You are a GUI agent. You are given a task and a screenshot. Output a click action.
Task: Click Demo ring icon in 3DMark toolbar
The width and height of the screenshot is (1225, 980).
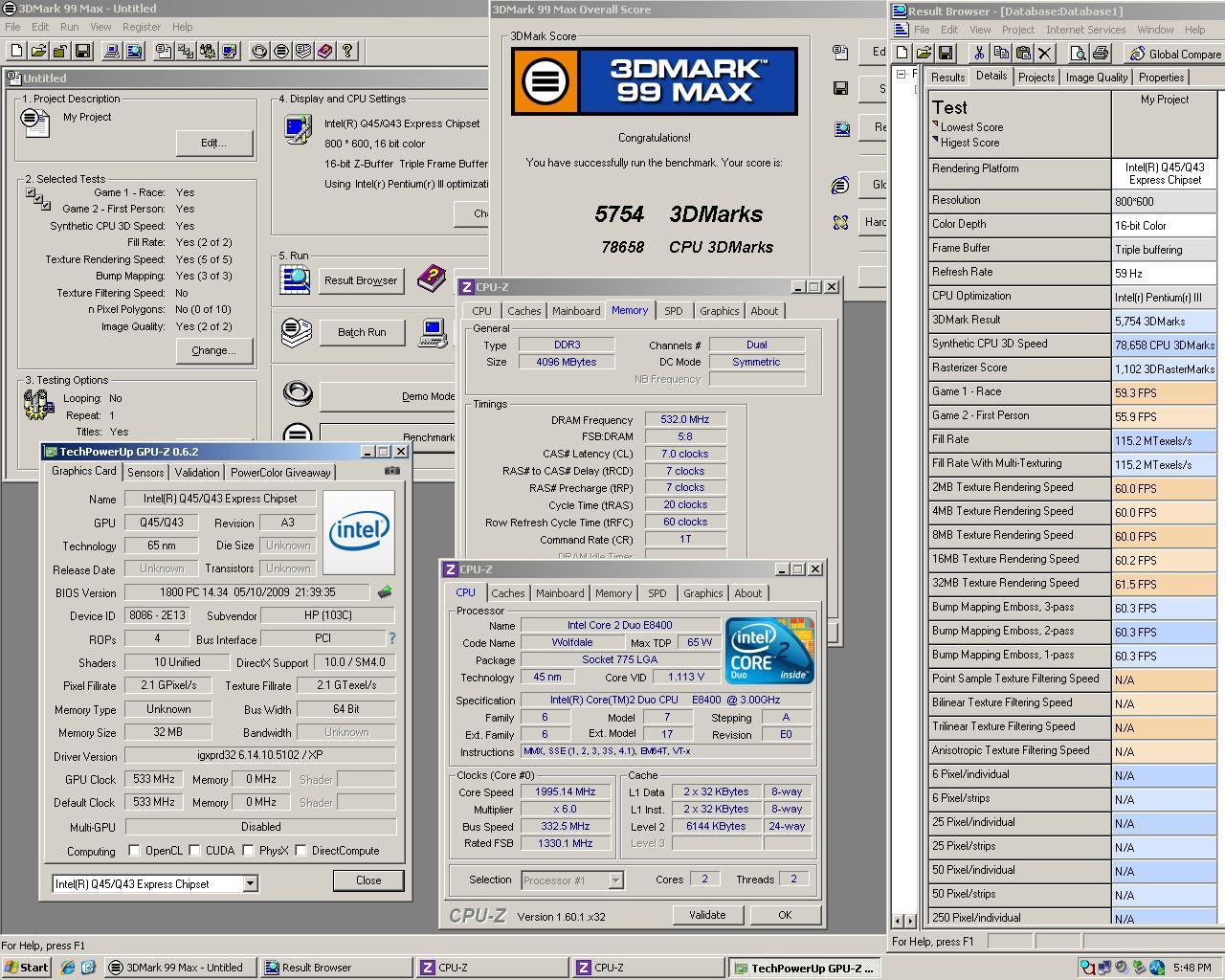[x=259, y=51]
